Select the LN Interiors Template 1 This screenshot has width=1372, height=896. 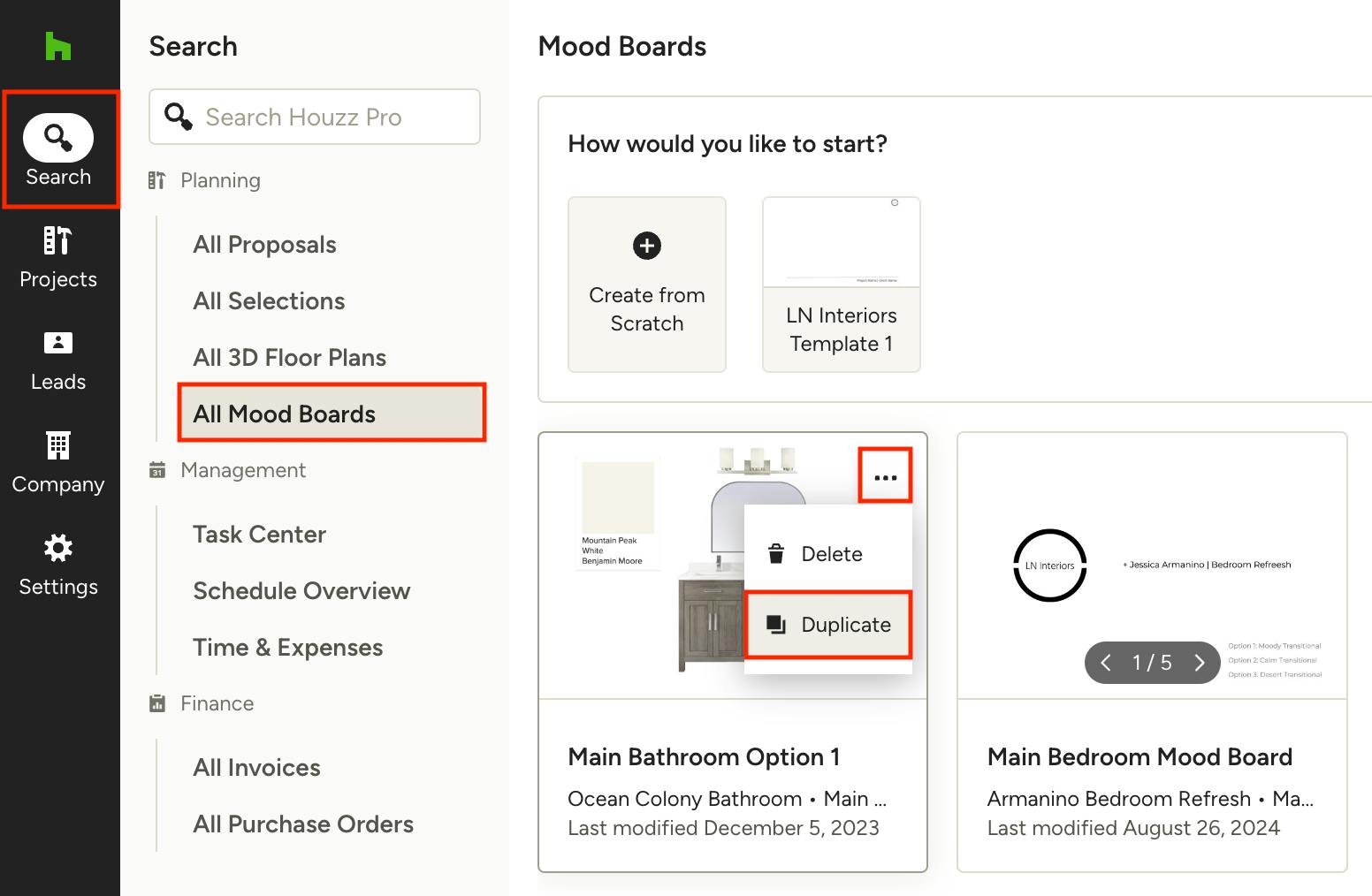click(841, 285)
